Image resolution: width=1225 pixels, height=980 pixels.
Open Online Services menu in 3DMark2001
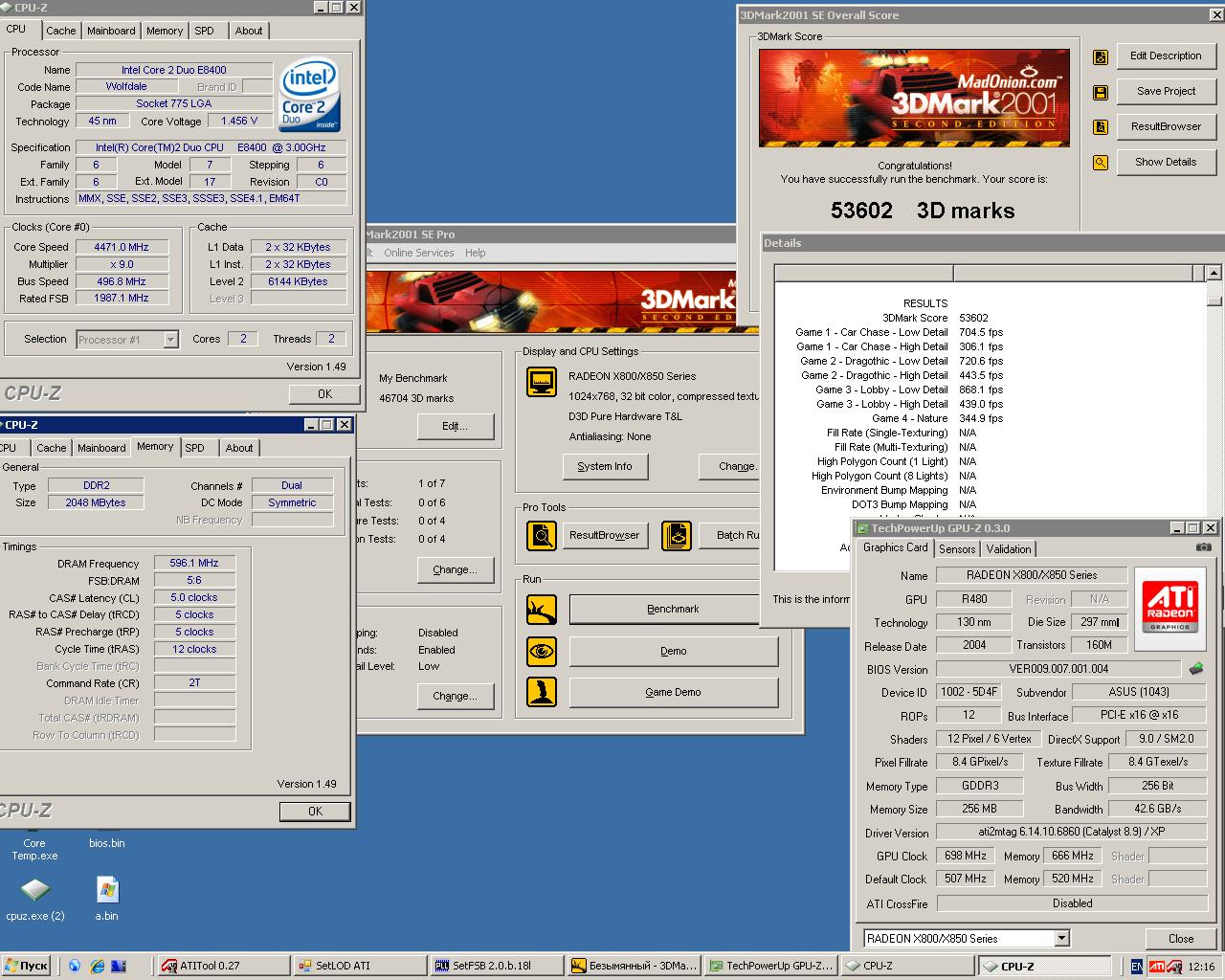pyautogui.click(x=418, y=253)
